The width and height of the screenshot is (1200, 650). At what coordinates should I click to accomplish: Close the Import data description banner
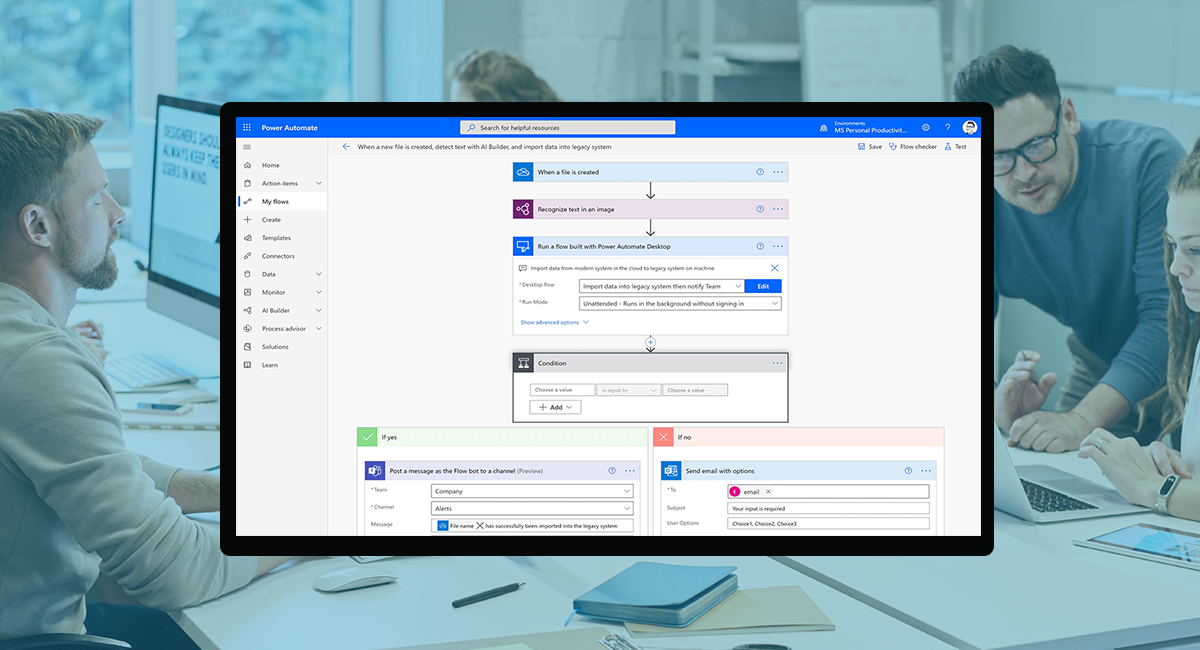pyautogui.click(x=774, y=268)
